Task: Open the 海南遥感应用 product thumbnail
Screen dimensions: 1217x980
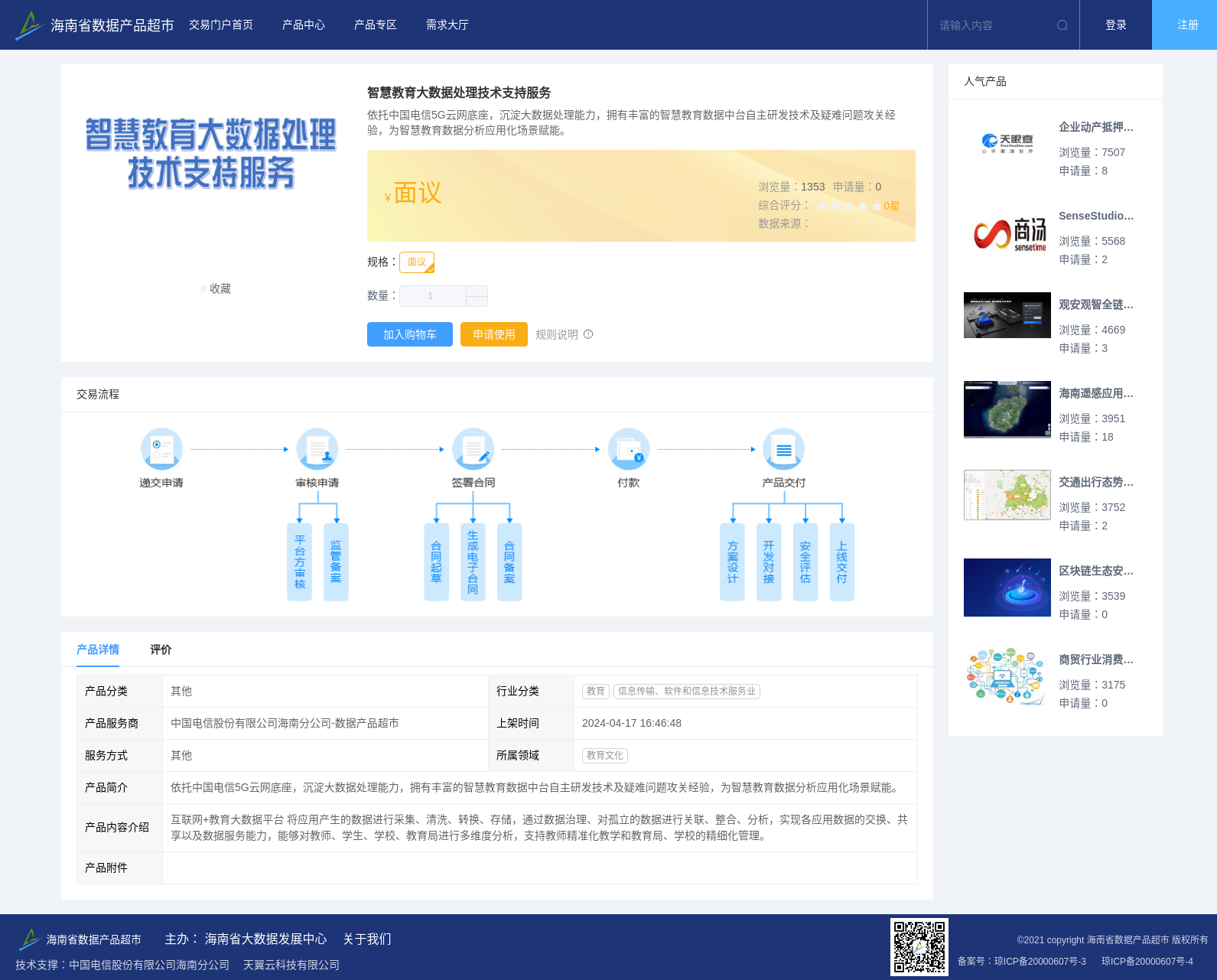Action: [x=1007, y=409]
